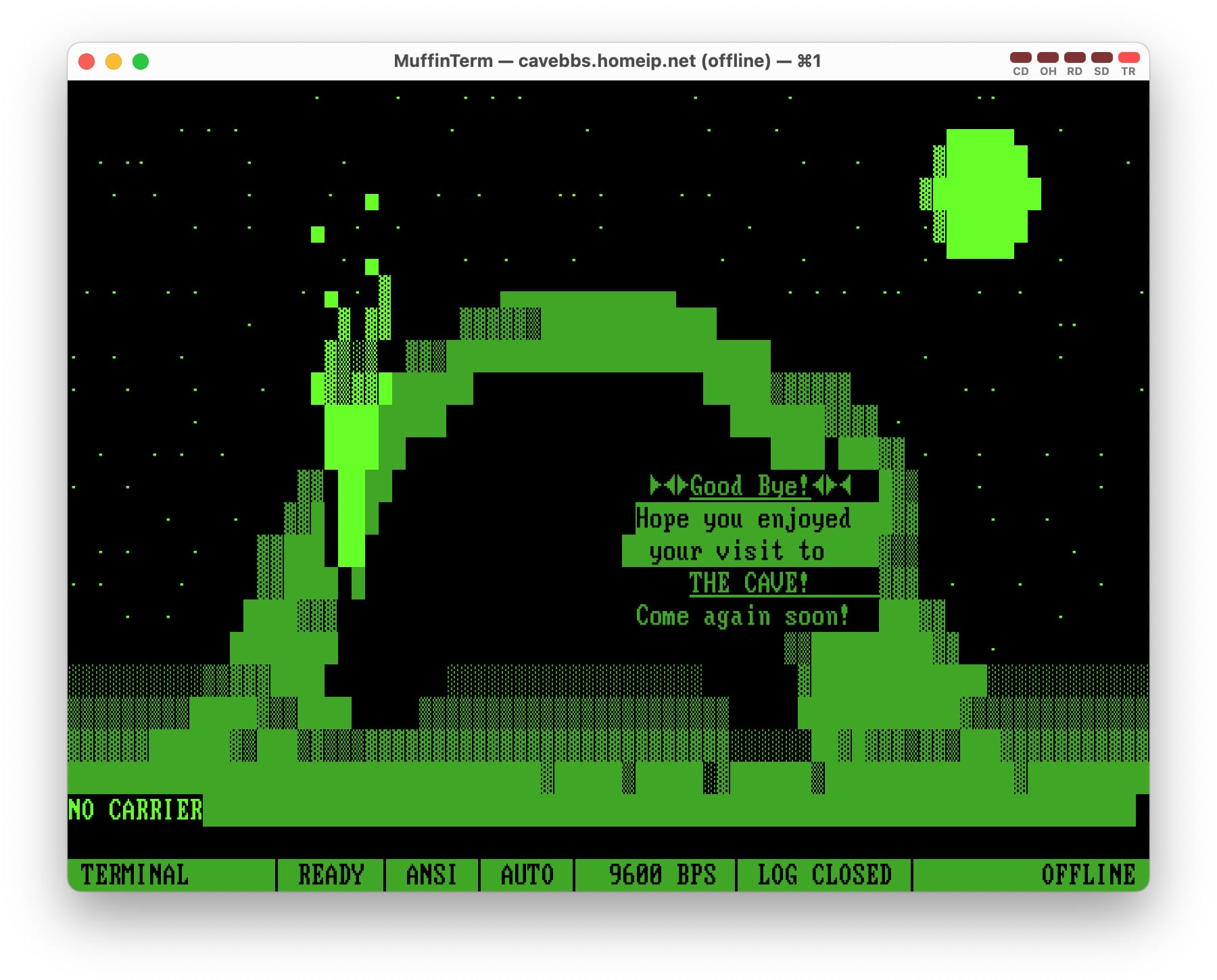
Task: Open the AUTO setting in status bar
Action: (527, 875)
